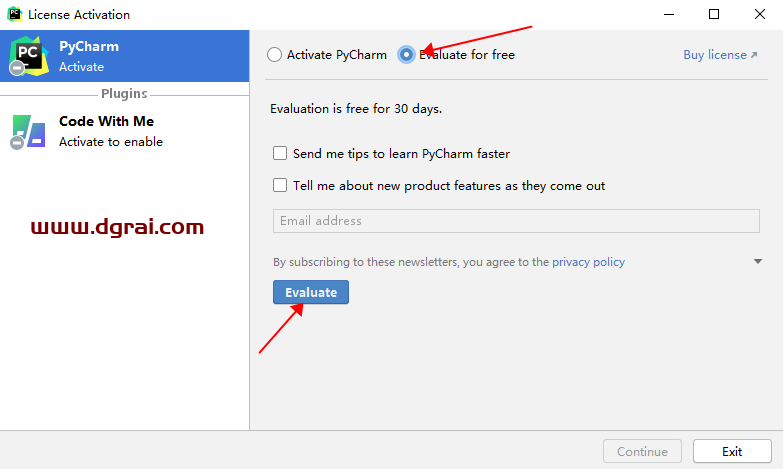Open the Buy license link
The width and height of the screenshot is (783, 469).
click(x=720, y=55)
